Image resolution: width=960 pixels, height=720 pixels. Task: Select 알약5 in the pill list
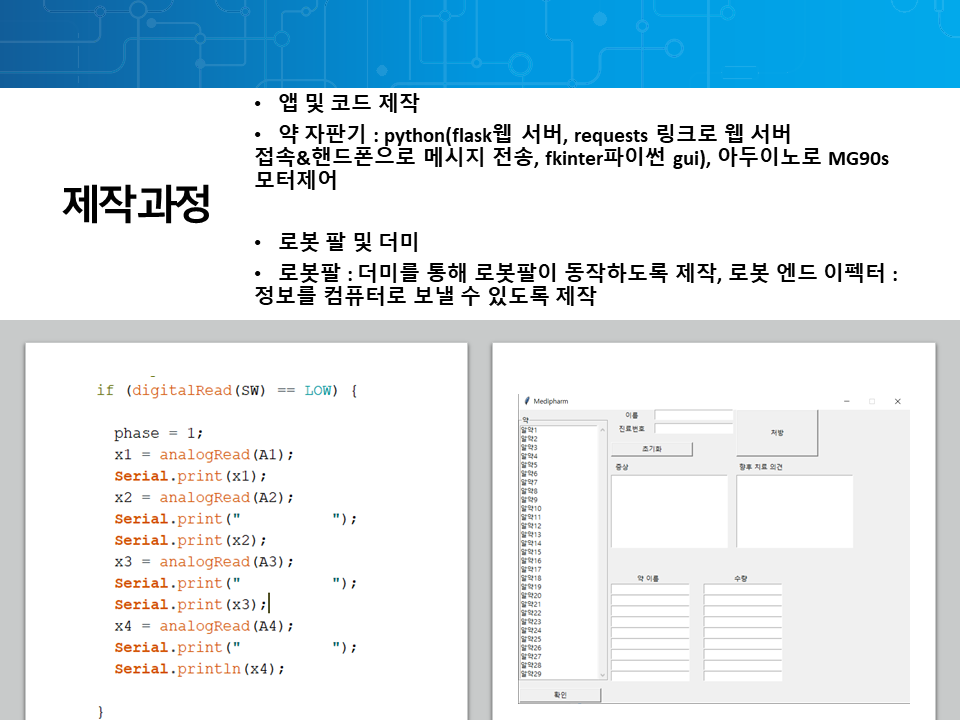pos(529,465)
